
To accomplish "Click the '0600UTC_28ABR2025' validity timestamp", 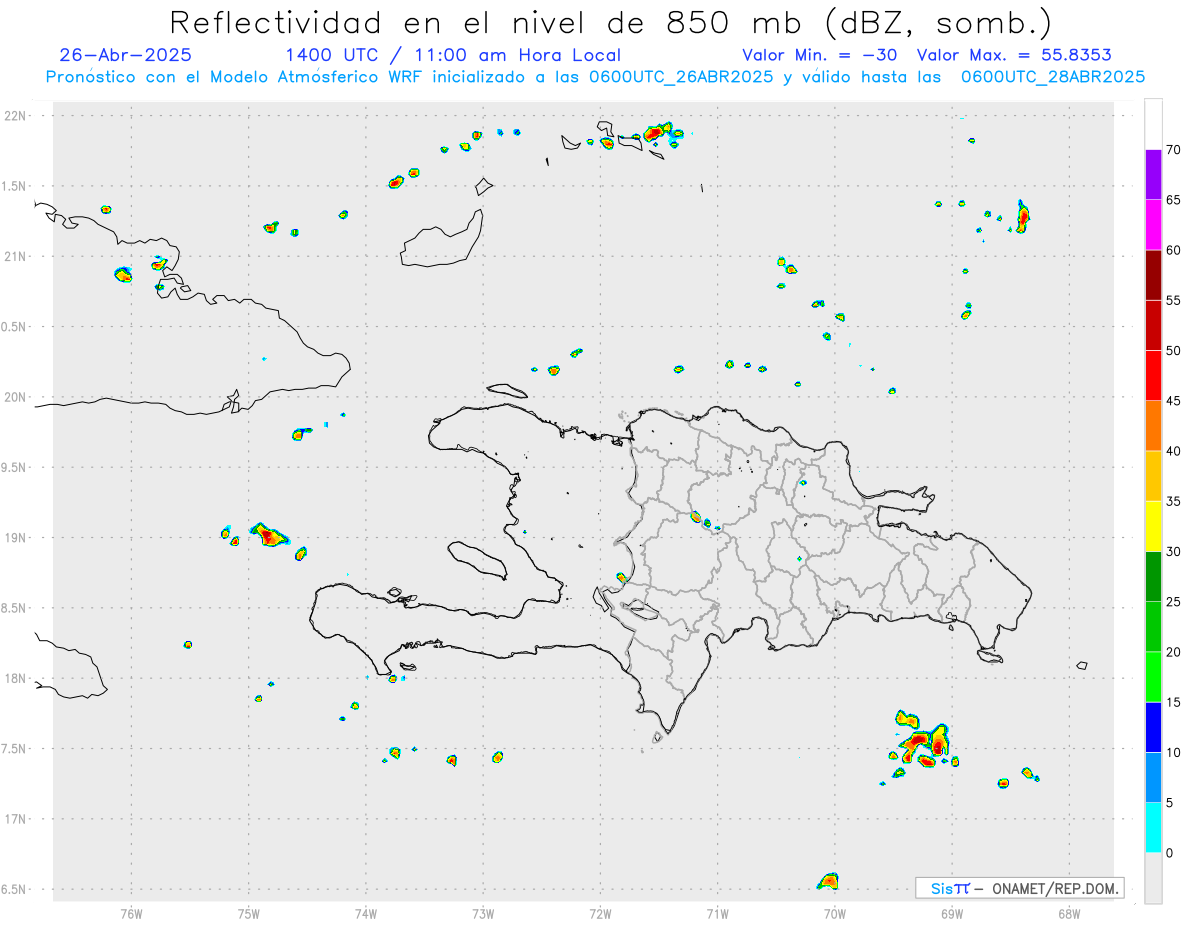I will (1053, 77).
